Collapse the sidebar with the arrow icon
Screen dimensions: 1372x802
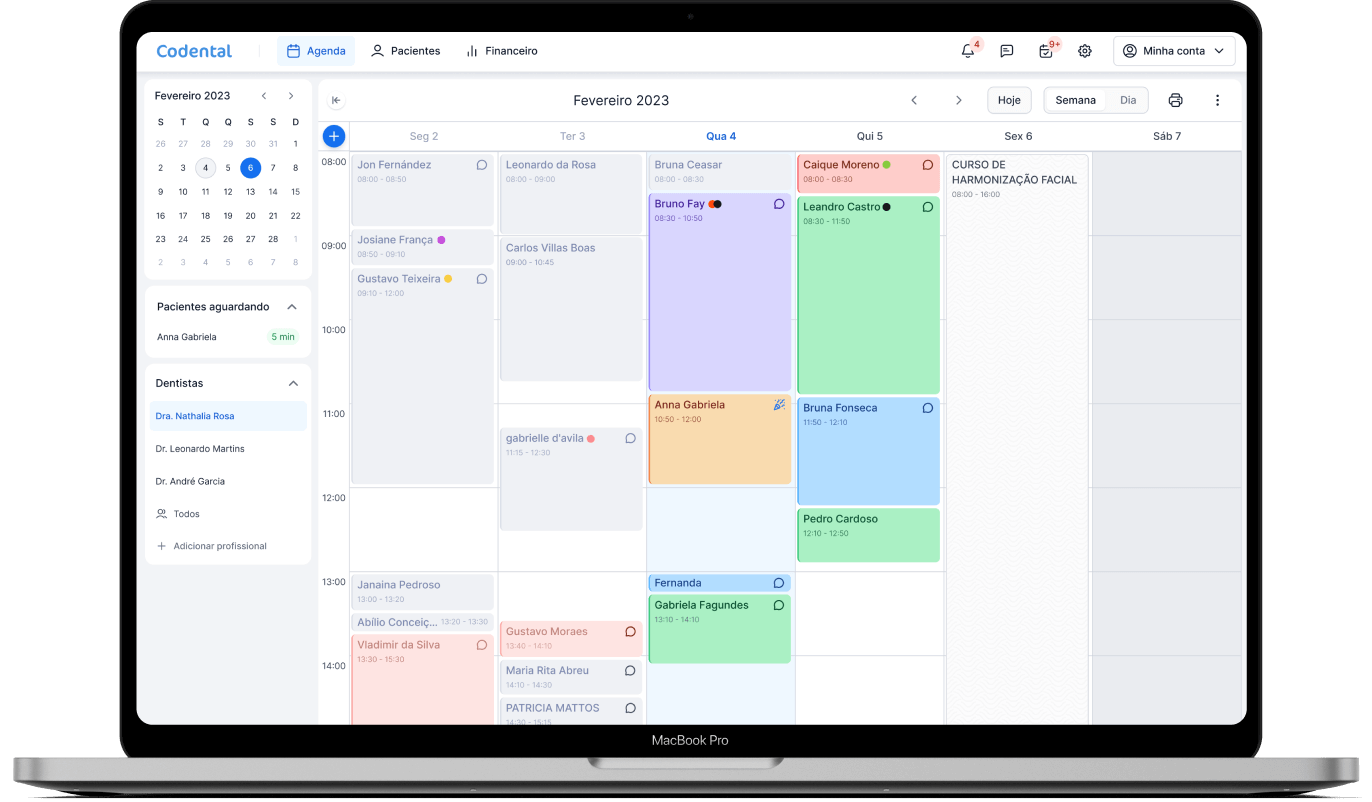[x=336, y=100]
